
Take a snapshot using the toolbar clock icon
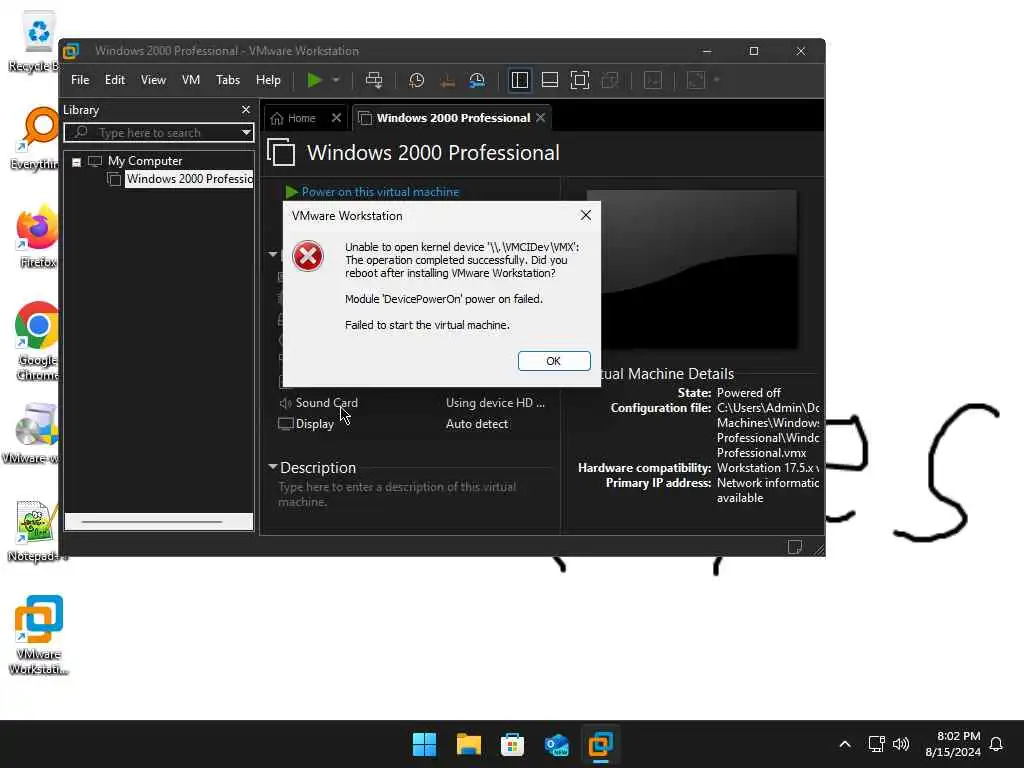click(417, 80)
